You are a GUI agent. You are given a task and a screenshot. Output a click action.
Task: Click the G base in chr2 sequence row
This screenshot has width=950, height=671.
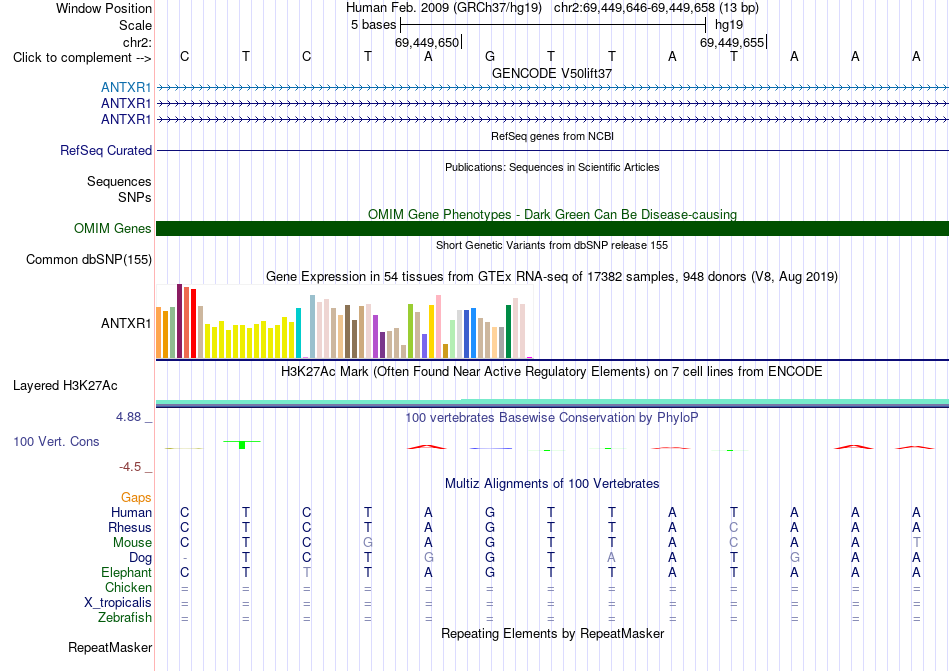490,56
